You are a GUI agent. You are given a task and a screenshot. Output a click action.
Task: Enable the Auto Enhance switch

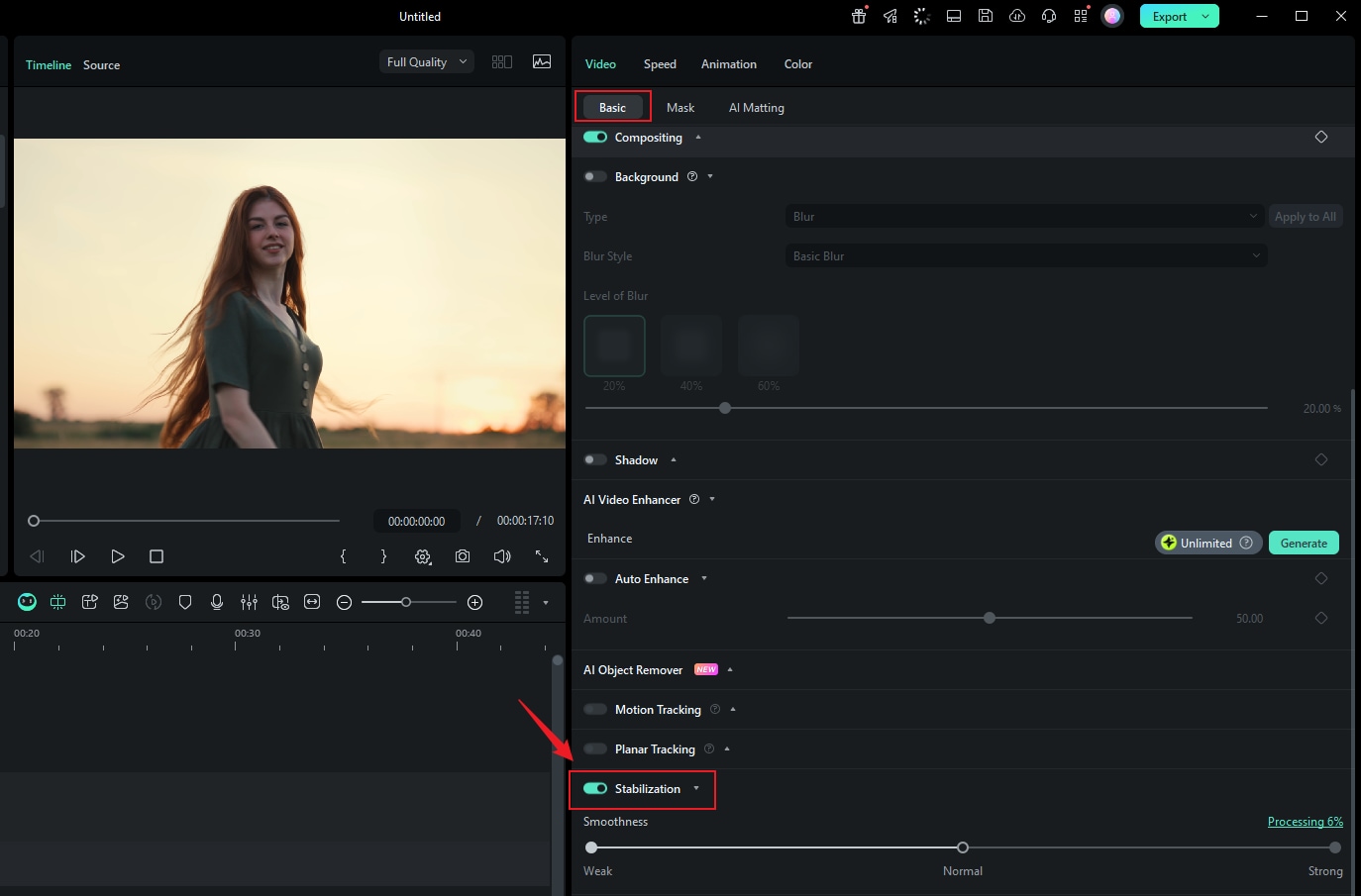[595, 579]
